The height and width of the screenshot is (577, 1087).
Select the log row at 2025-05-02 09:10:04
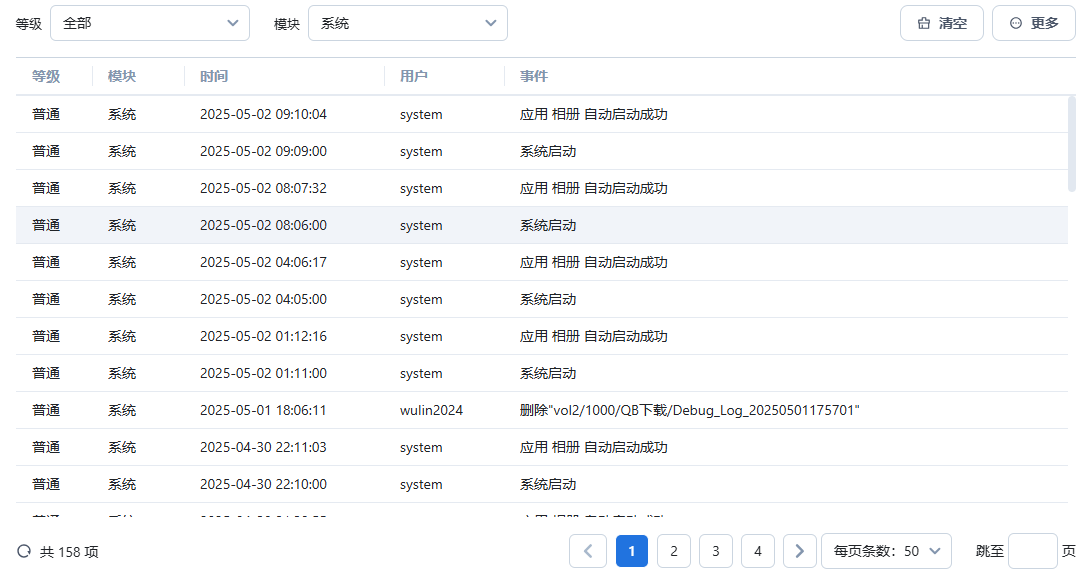541,114
